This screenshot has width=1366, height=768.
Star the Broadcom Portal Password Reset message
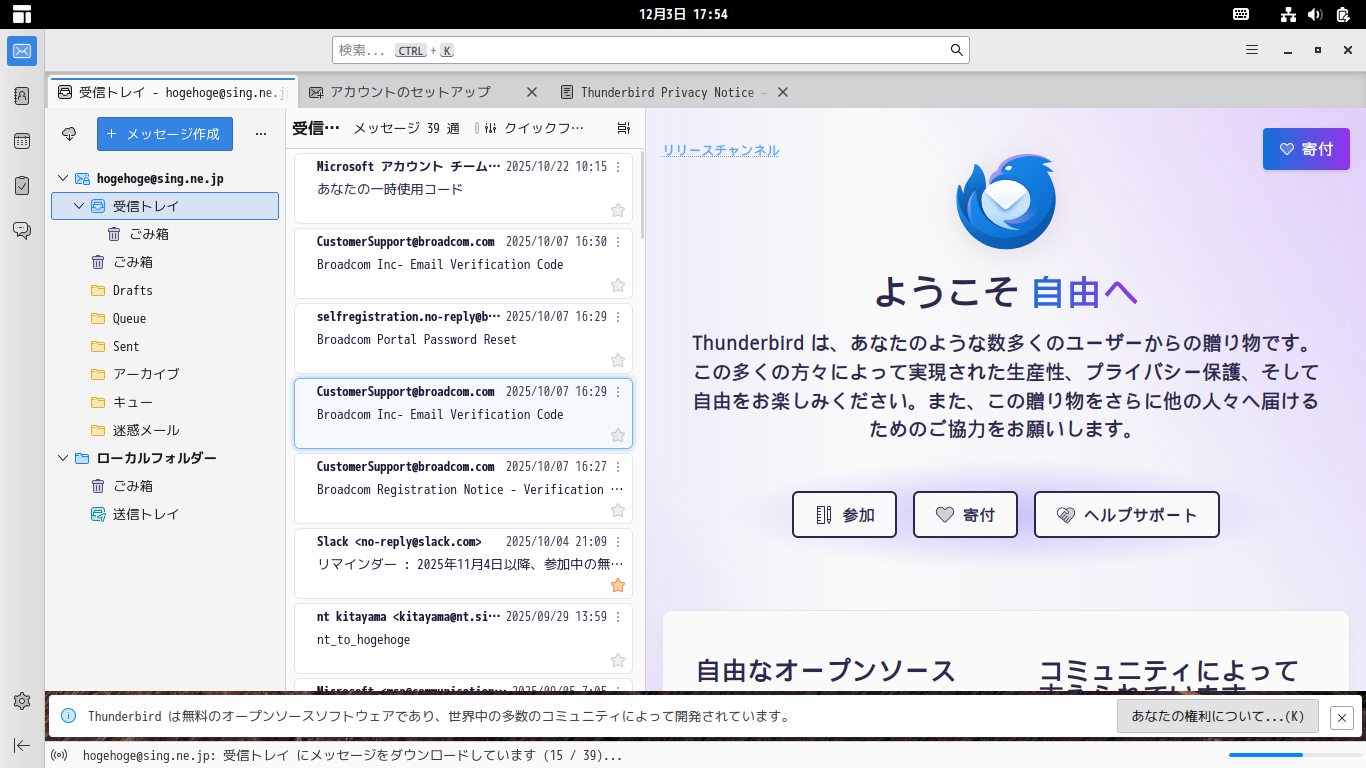click(618, 360)
